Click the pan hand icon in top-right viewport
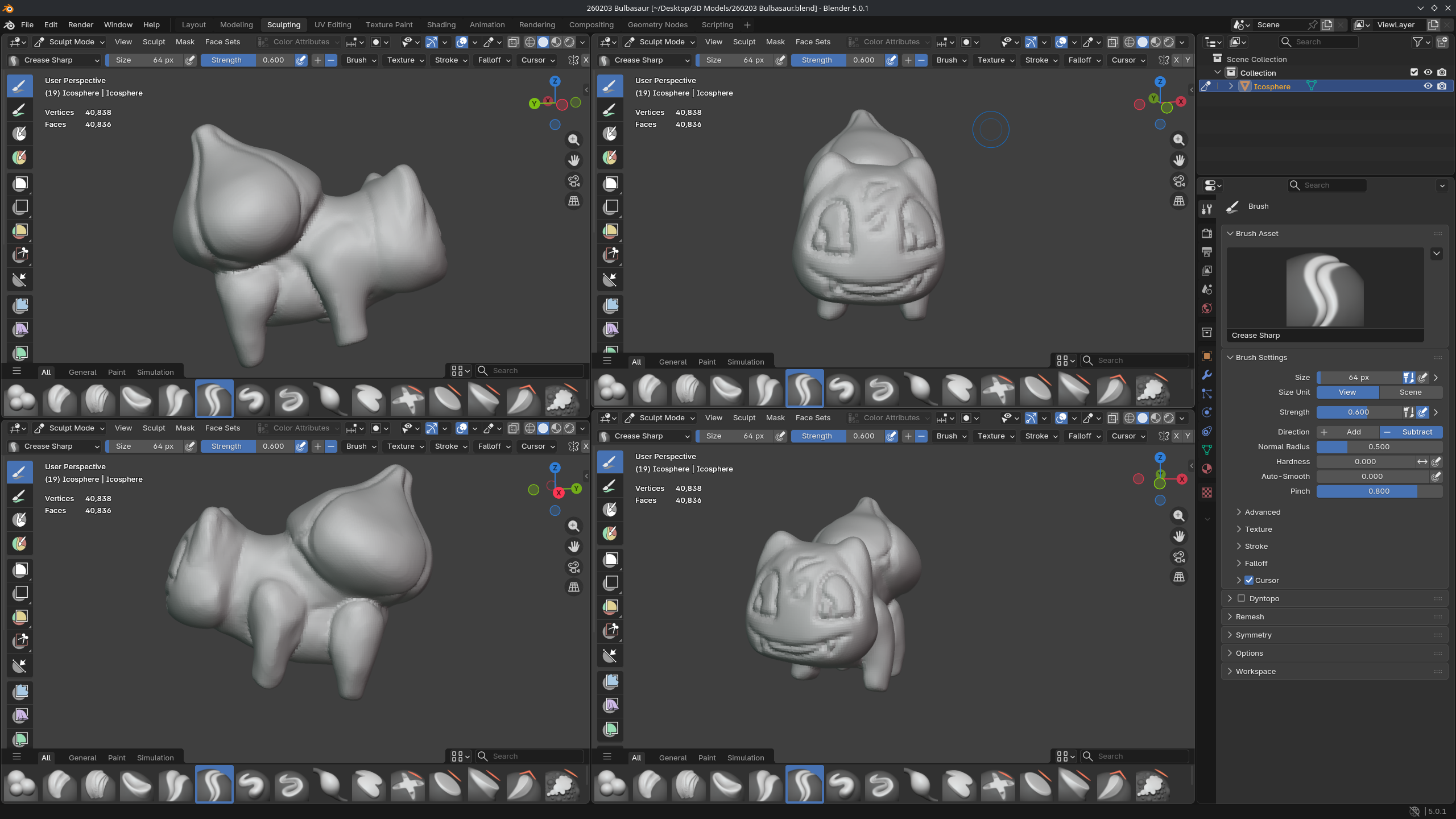This screenshot has height=819, width=1456. click(1179, 160)
